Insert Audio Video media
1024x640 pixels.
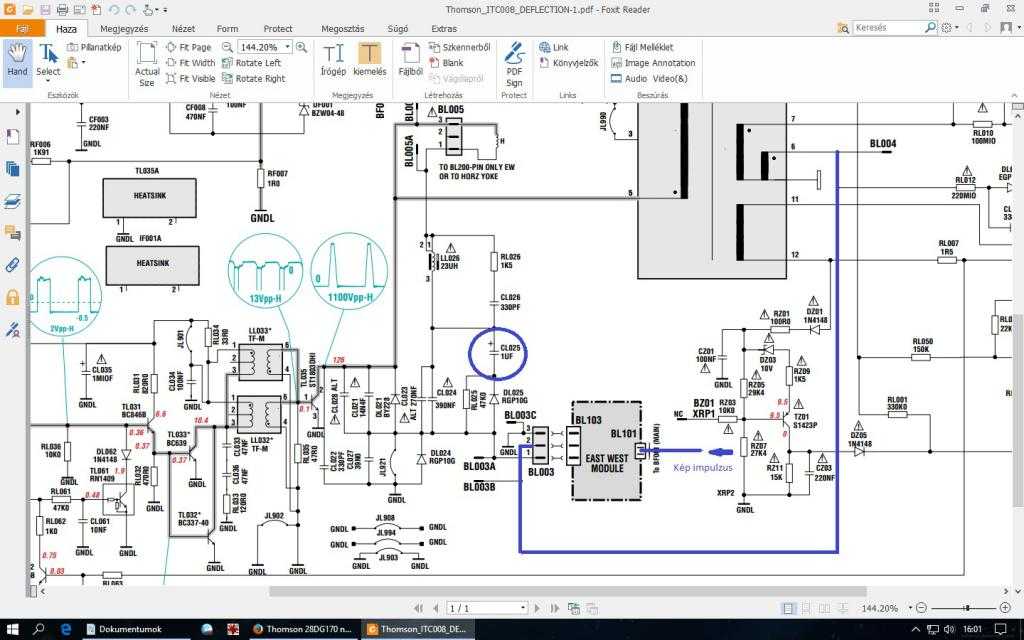pyautogui.click(x=649, y=78)
